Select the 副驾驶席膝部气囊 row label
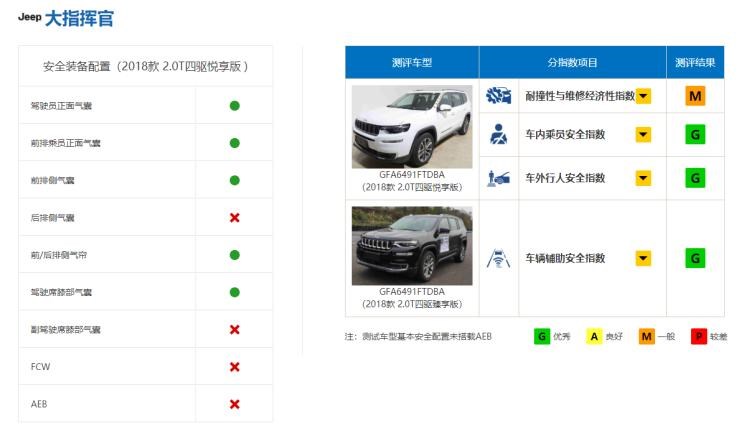 65,329
